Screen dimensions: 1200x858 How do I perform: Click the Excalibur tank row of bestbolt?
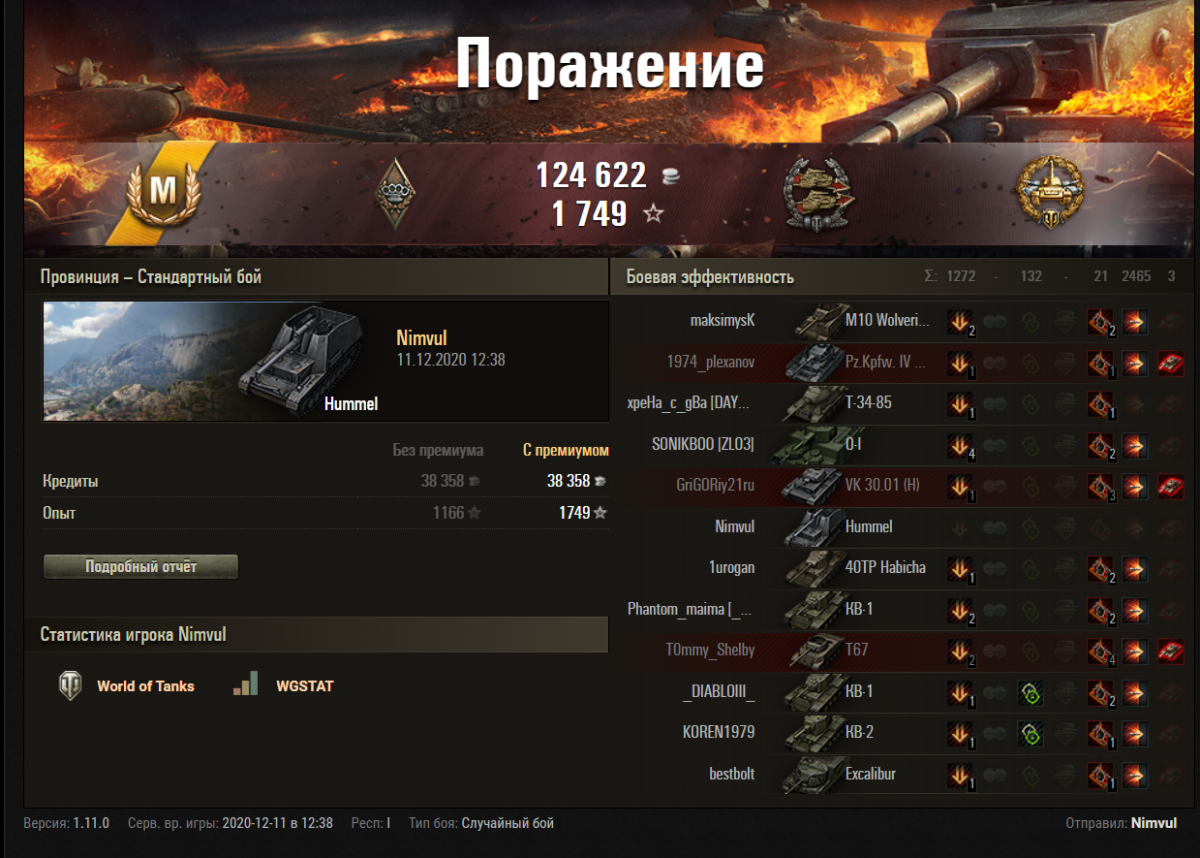click(x=904, y=774)
